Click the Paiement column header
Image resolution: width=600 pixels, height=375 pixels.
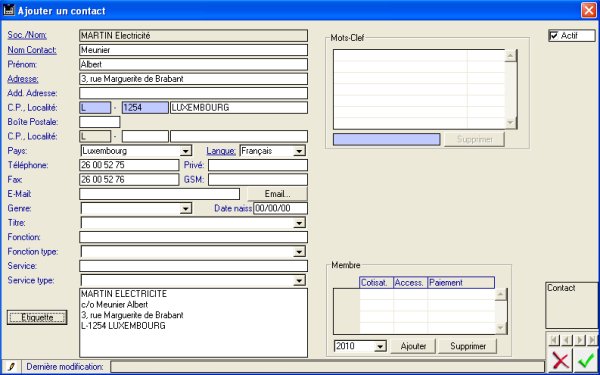pos(461,283)
